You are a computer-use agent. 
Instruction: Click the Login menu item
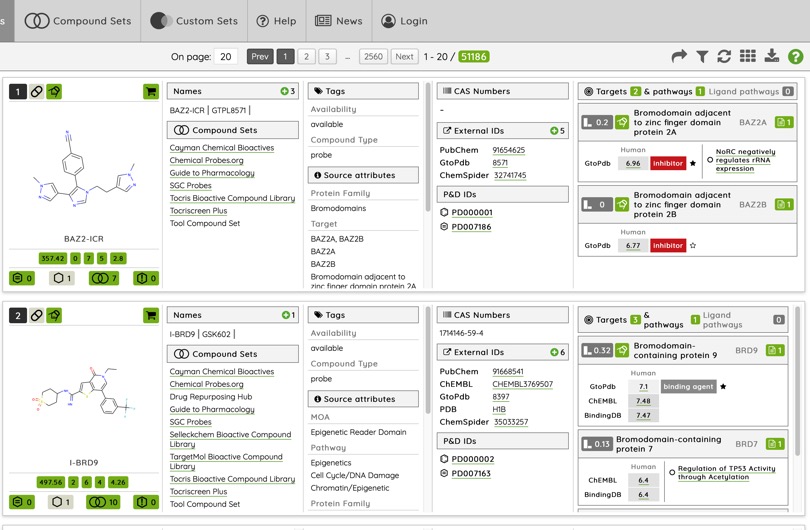pyautogui.click(x=404, y=21)
